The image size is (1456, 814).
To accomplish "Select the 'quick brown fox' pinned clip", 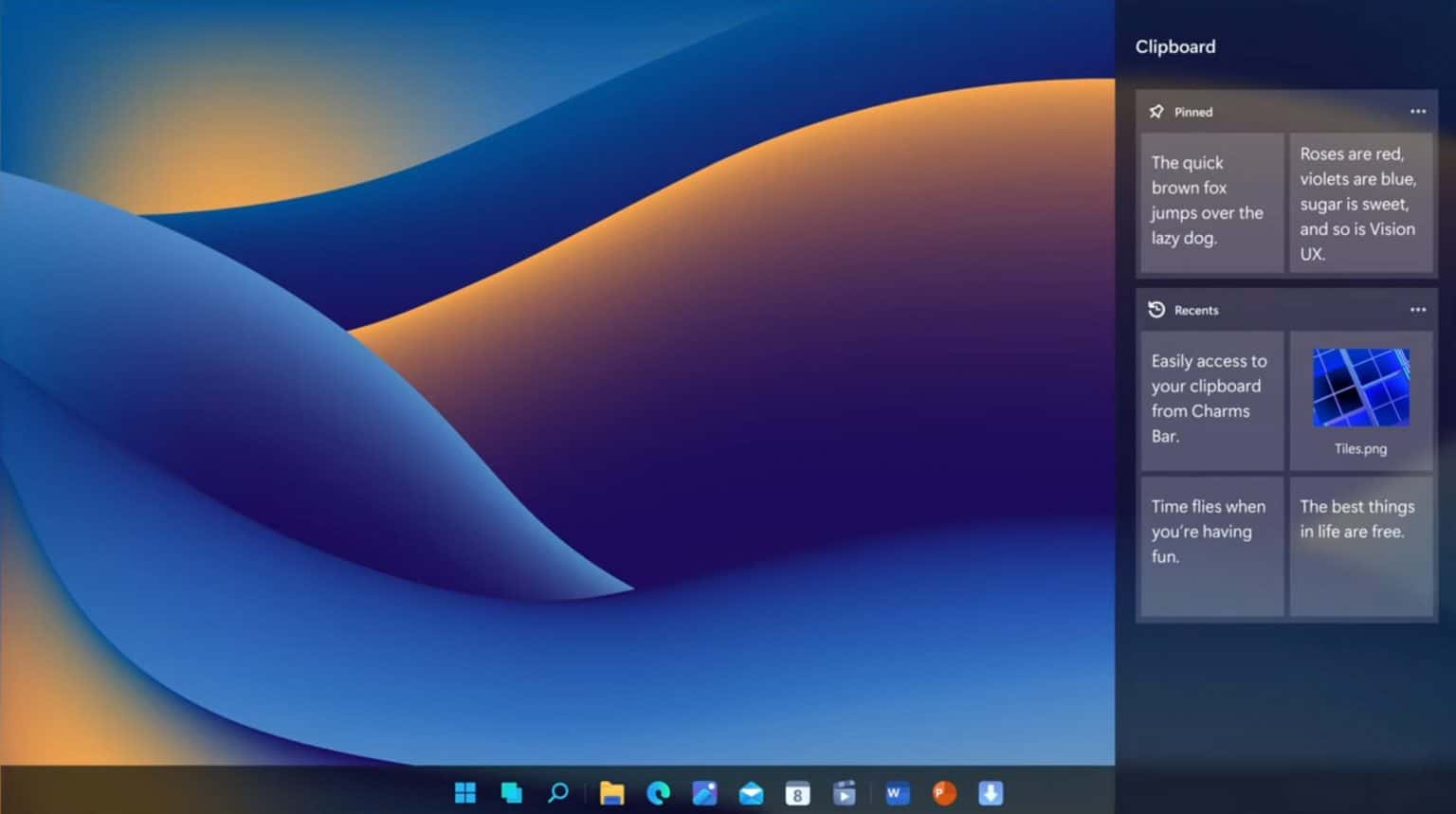I will 1211,203.
